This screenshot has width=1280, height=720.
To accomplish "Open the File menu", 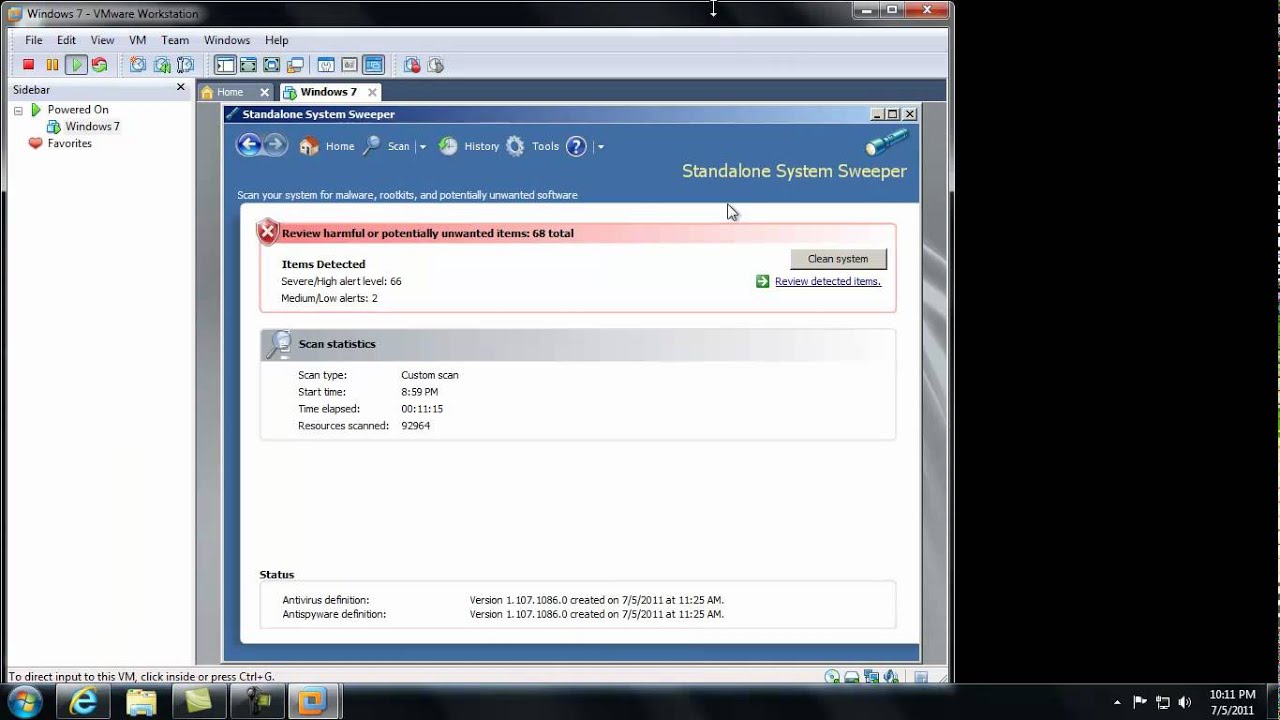I will click(34, 40).
